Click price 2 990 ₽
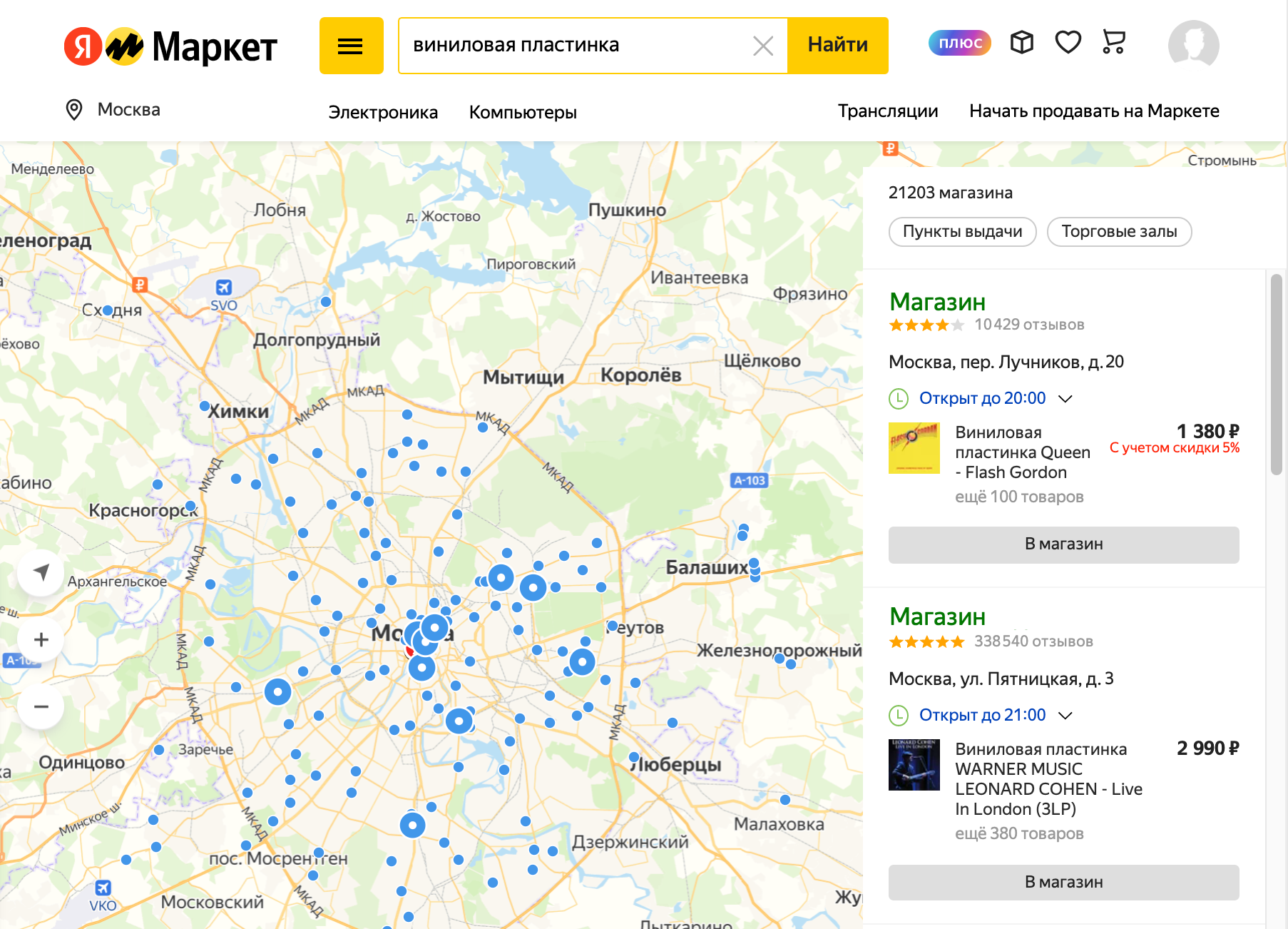Viewport: 1288px width, 929px height. pyautogui.click(x=1207, y=748)
